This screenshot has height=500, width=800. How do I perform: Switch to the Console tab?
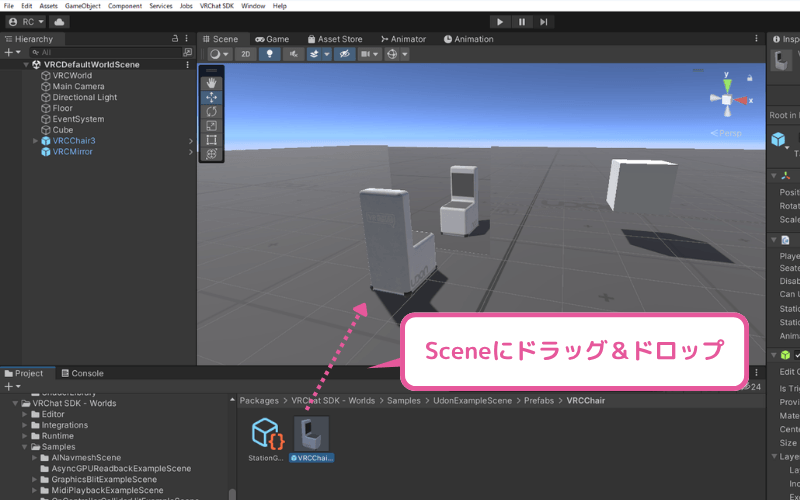[x=83, y=373]
